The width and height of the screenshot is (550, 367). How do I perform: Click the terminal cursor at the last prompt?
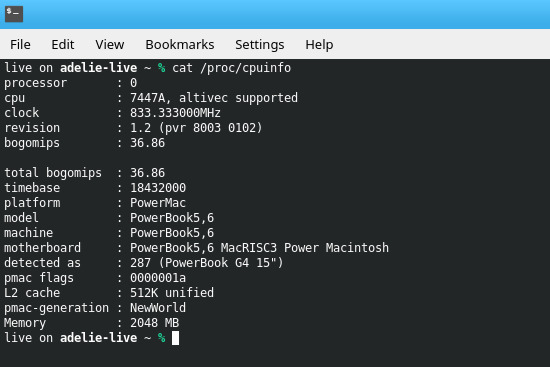pos(175,338)
